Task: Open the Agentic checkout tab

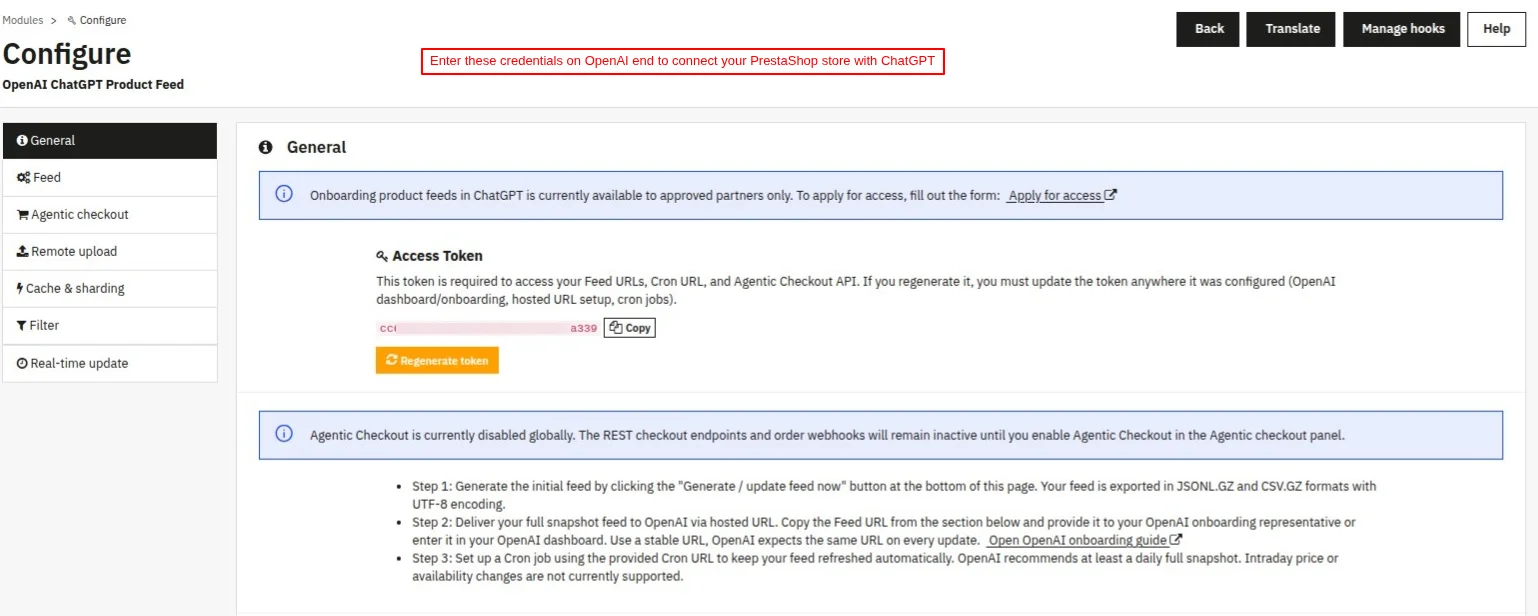Action: coord(110,215)
